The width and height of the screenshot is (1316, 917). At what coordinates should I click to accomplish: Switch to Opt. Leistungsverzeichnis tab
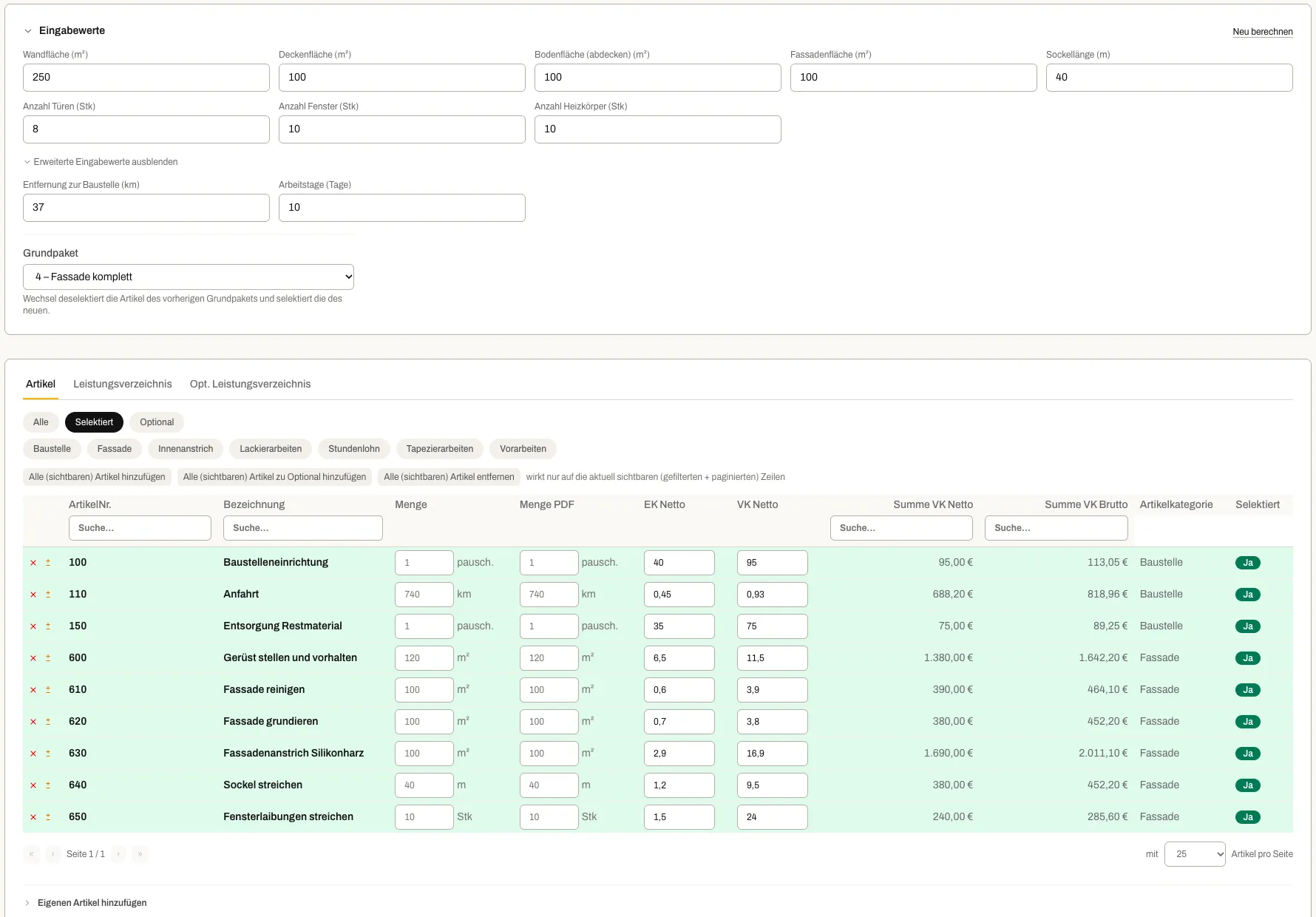coord(250,384)
